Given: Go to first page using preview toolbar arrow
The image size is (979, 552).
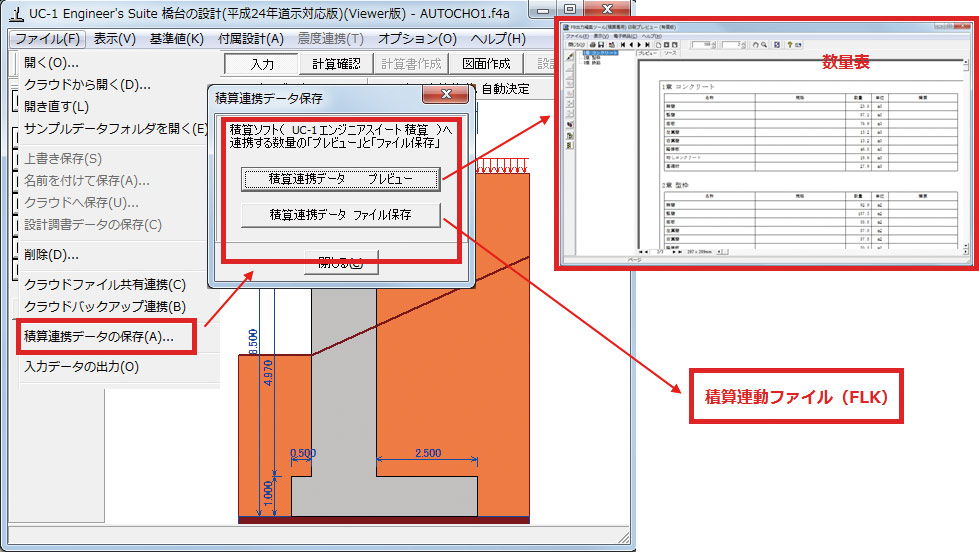Looking at the screenshot, I should 623,45.
